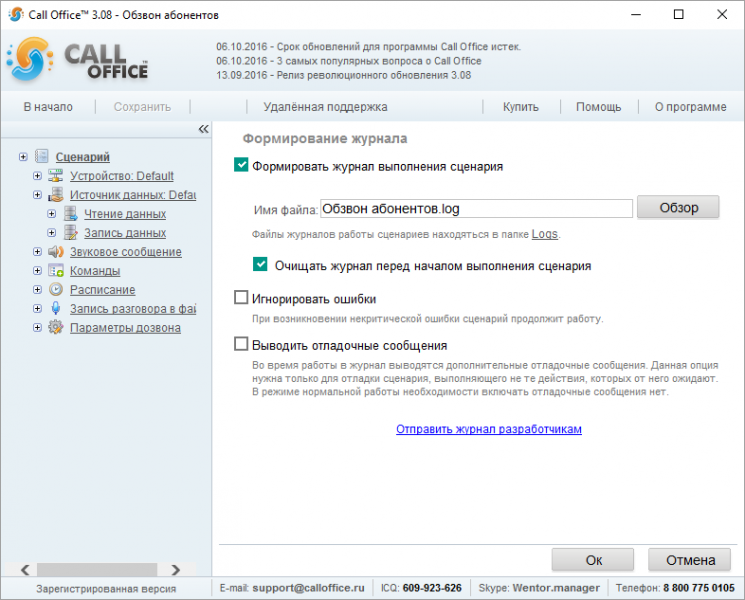
Task: Expand the Чтение данных node
Action: click(51, 214)
